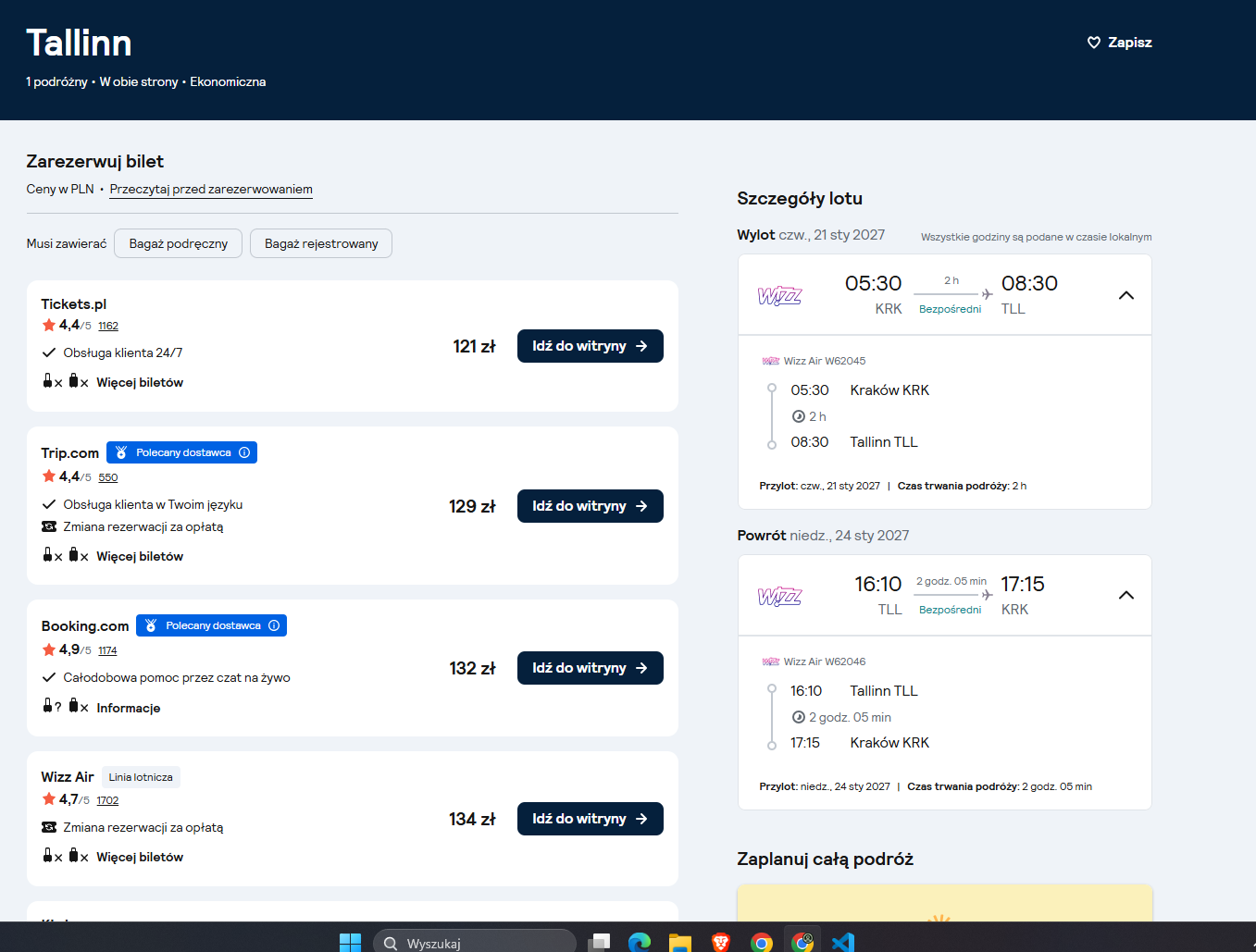Collapse the outbound KRK to TLL flight details
Viewport: 1256px width, 952px height.
[1126, 295]
